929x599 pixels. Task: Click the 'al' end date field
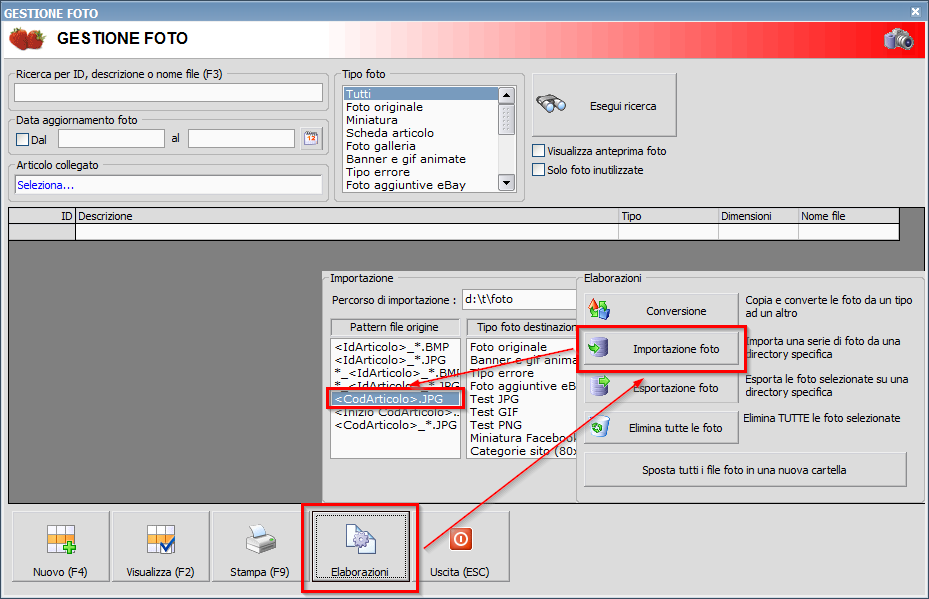[x=241, y=139]
